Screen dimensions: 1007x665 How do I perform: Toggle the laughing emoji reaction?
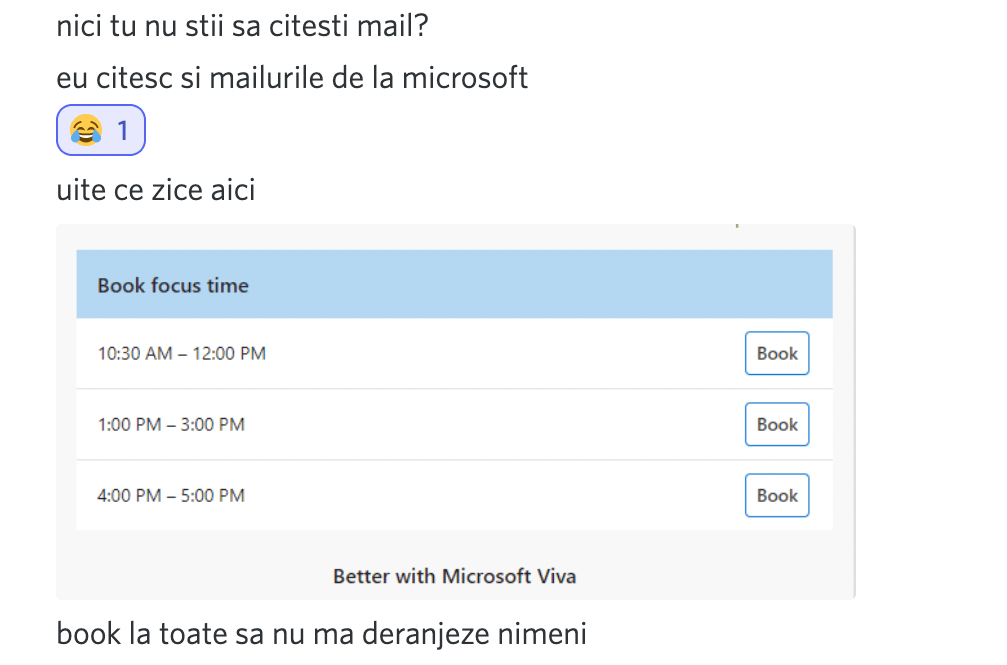point(101,130)
